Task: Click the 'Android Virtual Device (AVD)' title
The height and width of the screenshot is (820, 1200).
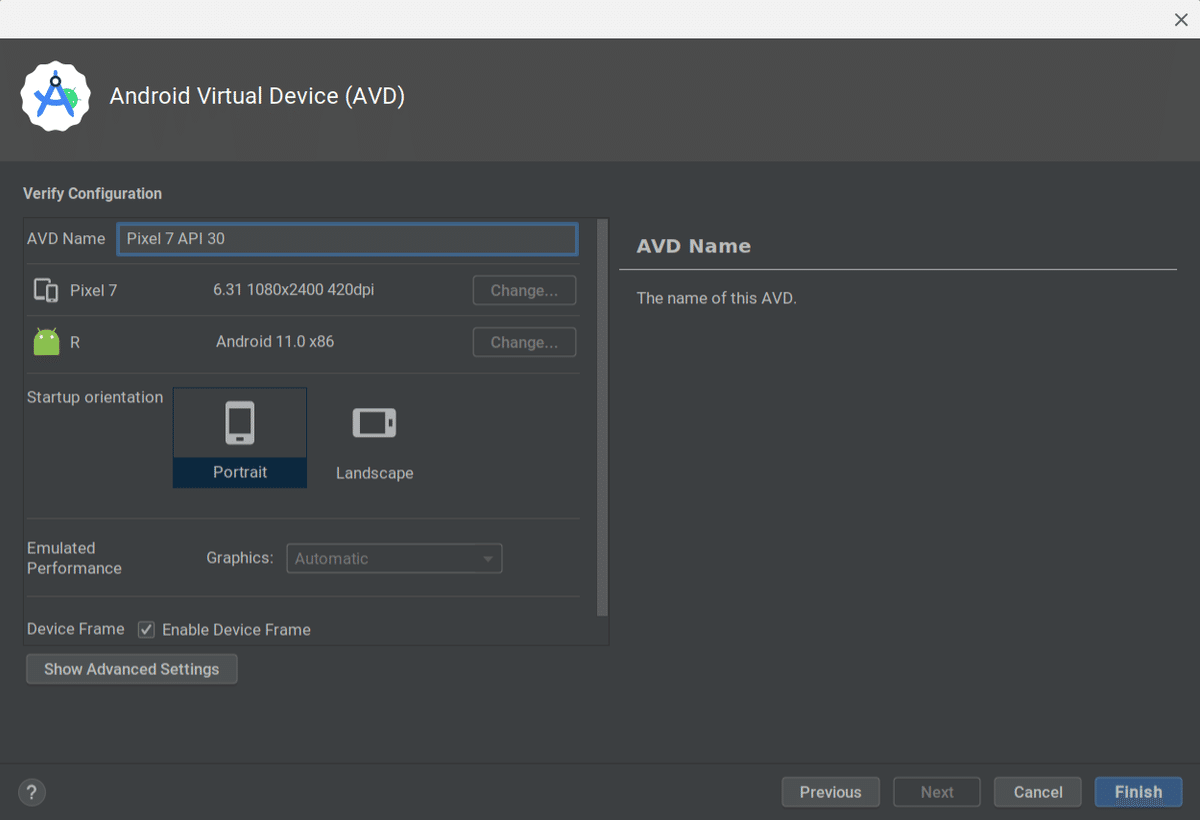Action: (257, 96)
